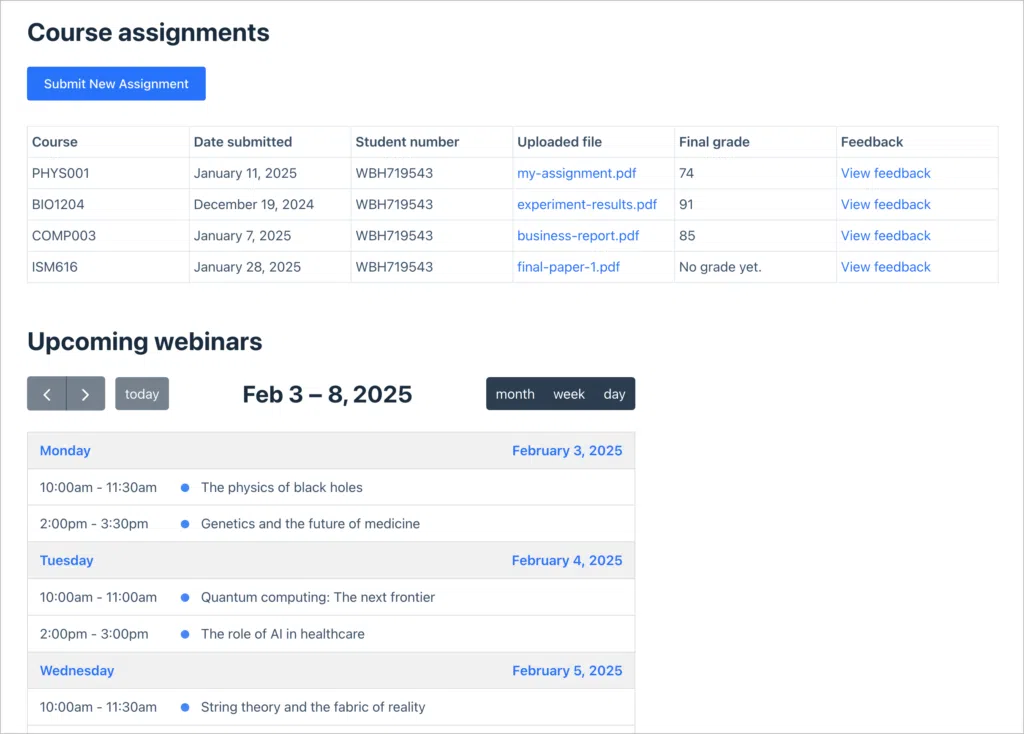
Task: Open The role of AI in healthcare event
Action: pos(282,634)
